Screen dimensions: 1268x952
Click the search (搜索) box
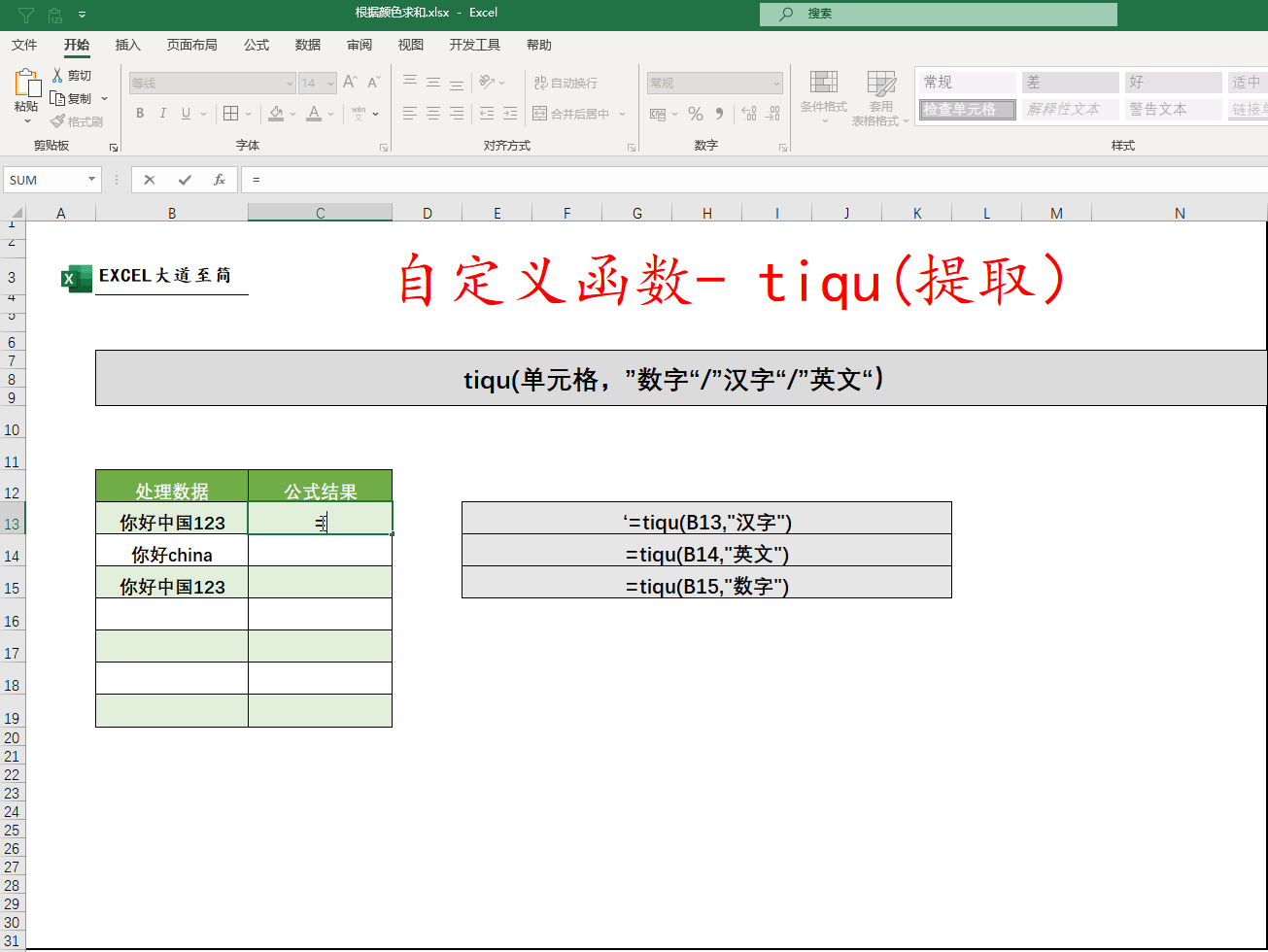[939, 14]
